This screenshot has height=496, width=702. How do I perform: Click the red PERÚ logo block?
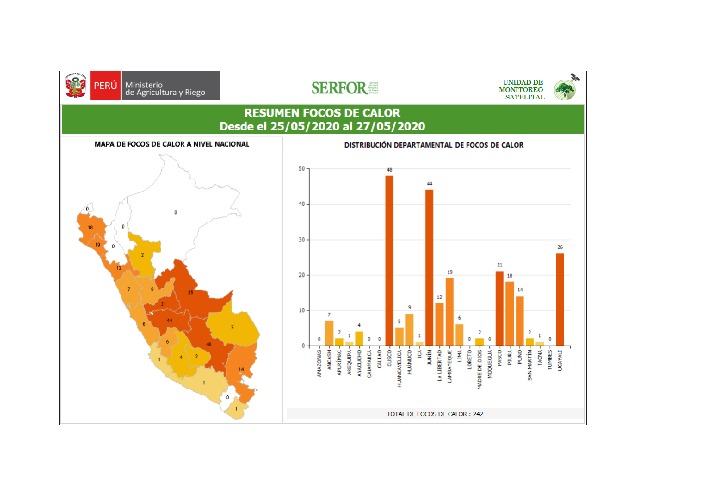click(106, 86)
